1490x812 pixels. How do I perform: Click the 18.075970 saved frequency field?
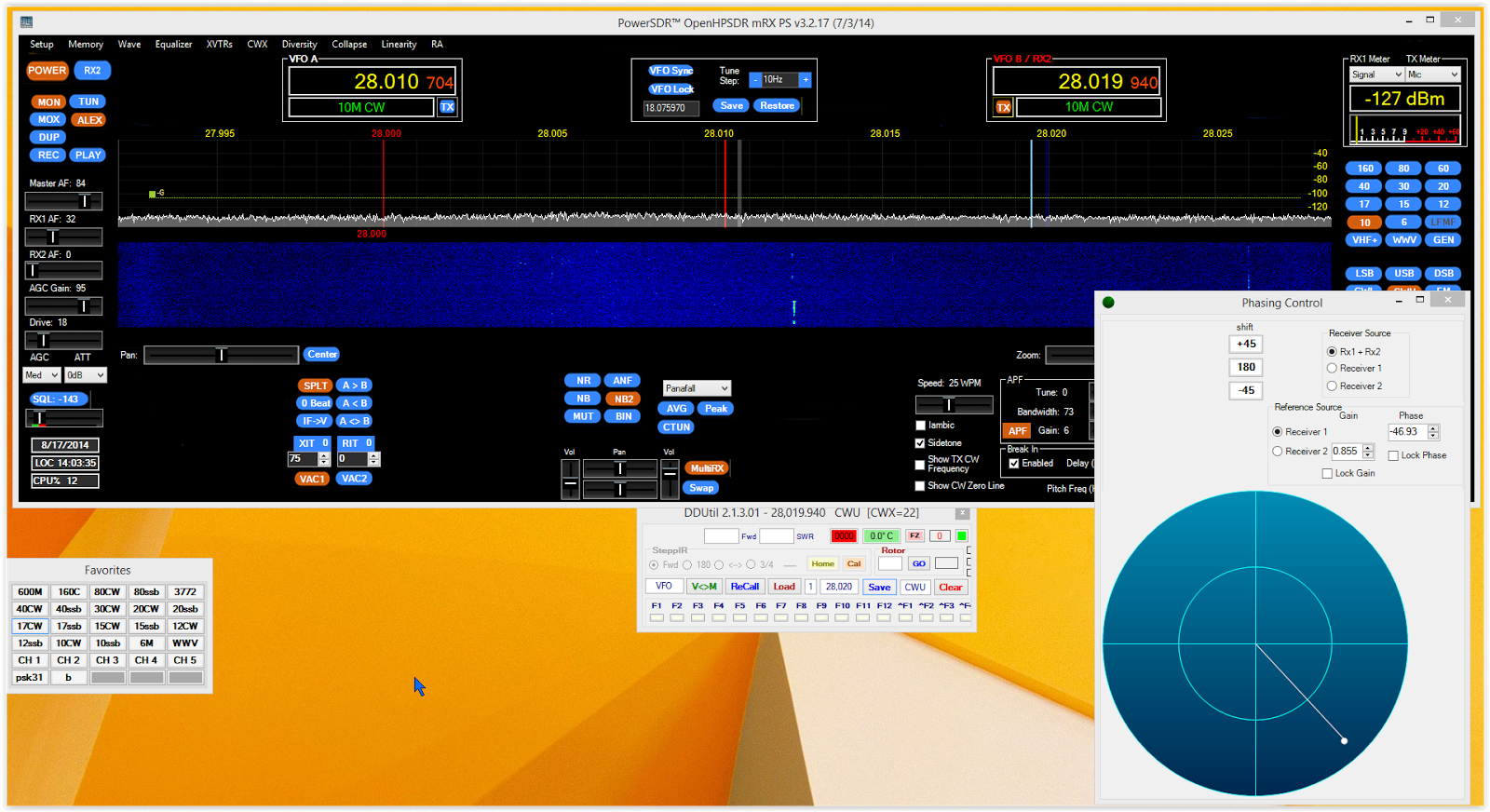[x=671, y=108]
